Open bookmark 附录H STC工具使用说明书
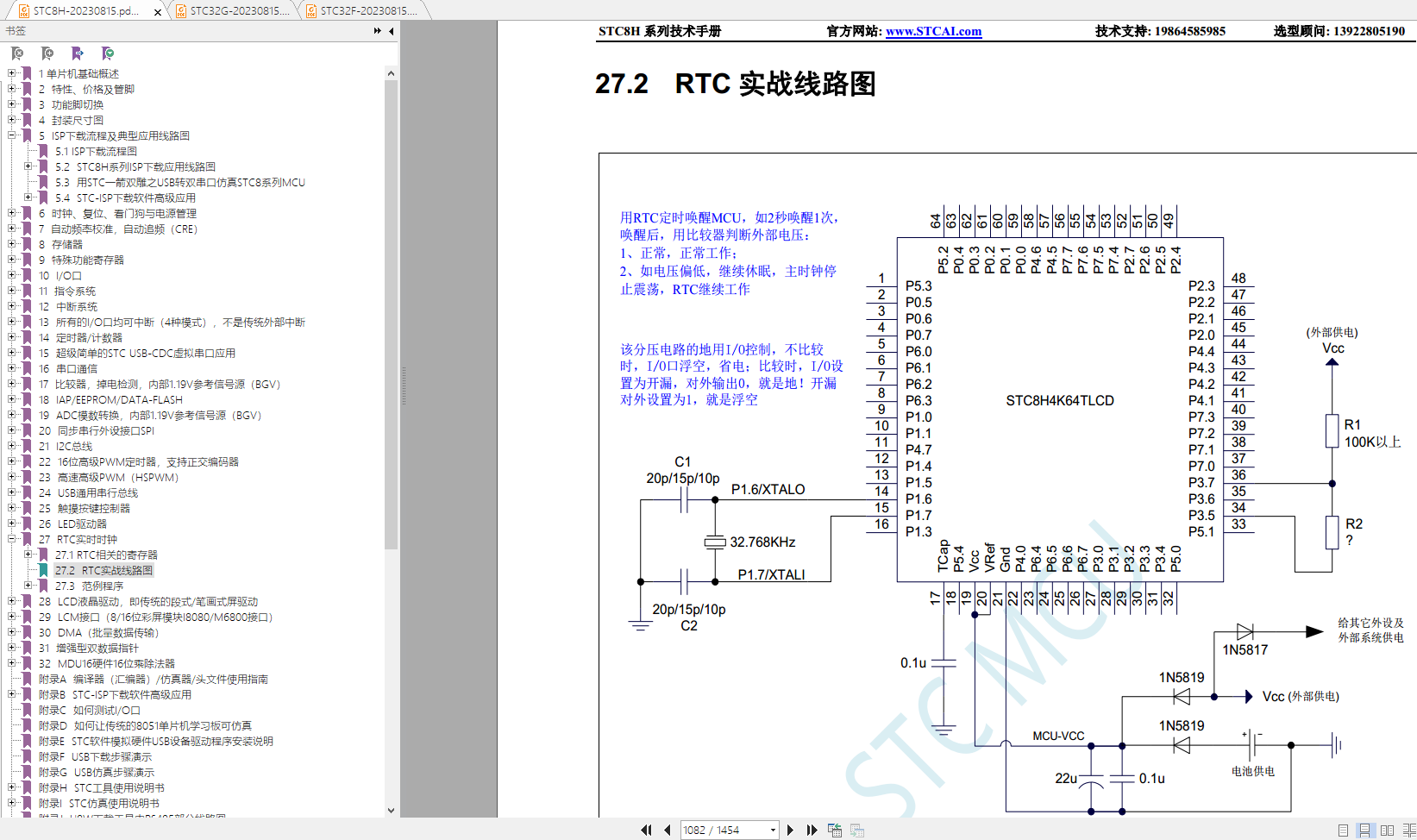This screenshot has width=1417, height=840. pyautogui.click(x=101, y=787)
